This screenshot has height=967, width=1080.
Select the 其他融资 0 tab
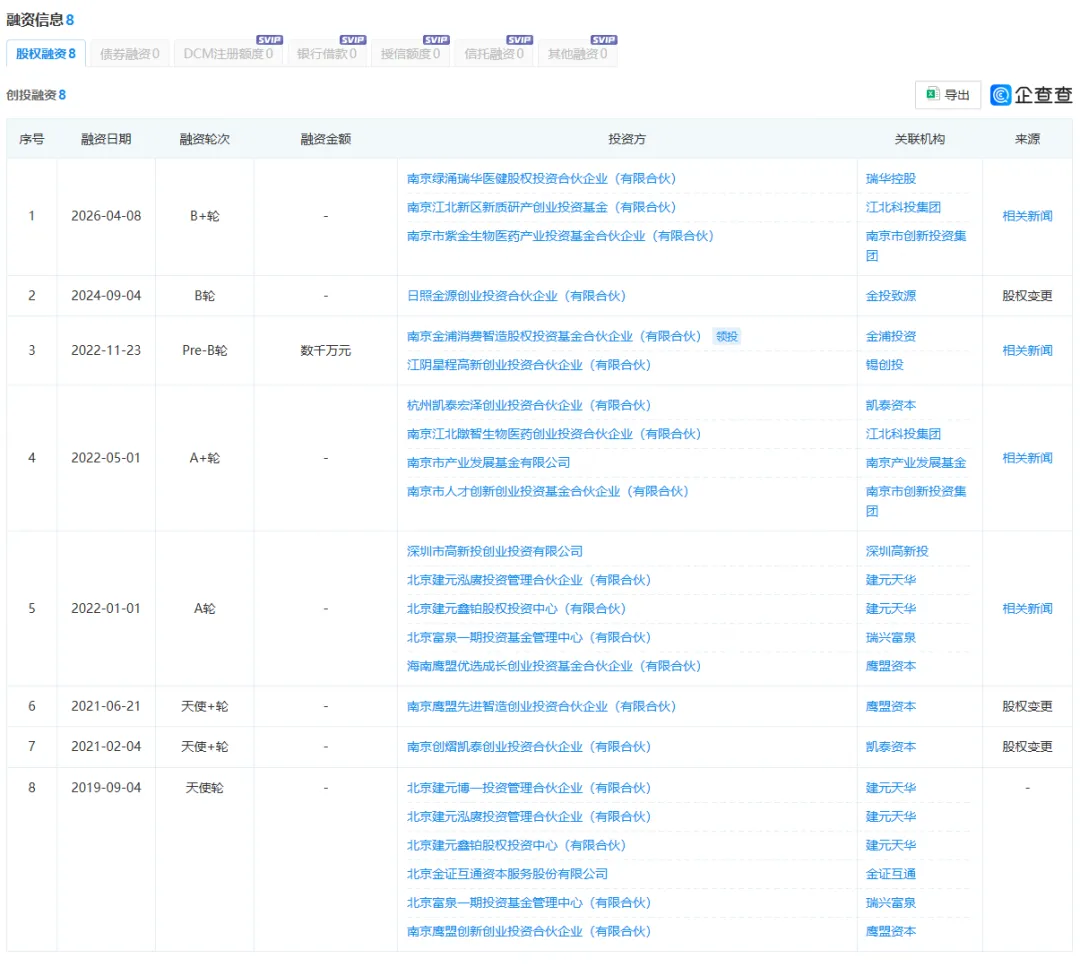click(577, 54)
